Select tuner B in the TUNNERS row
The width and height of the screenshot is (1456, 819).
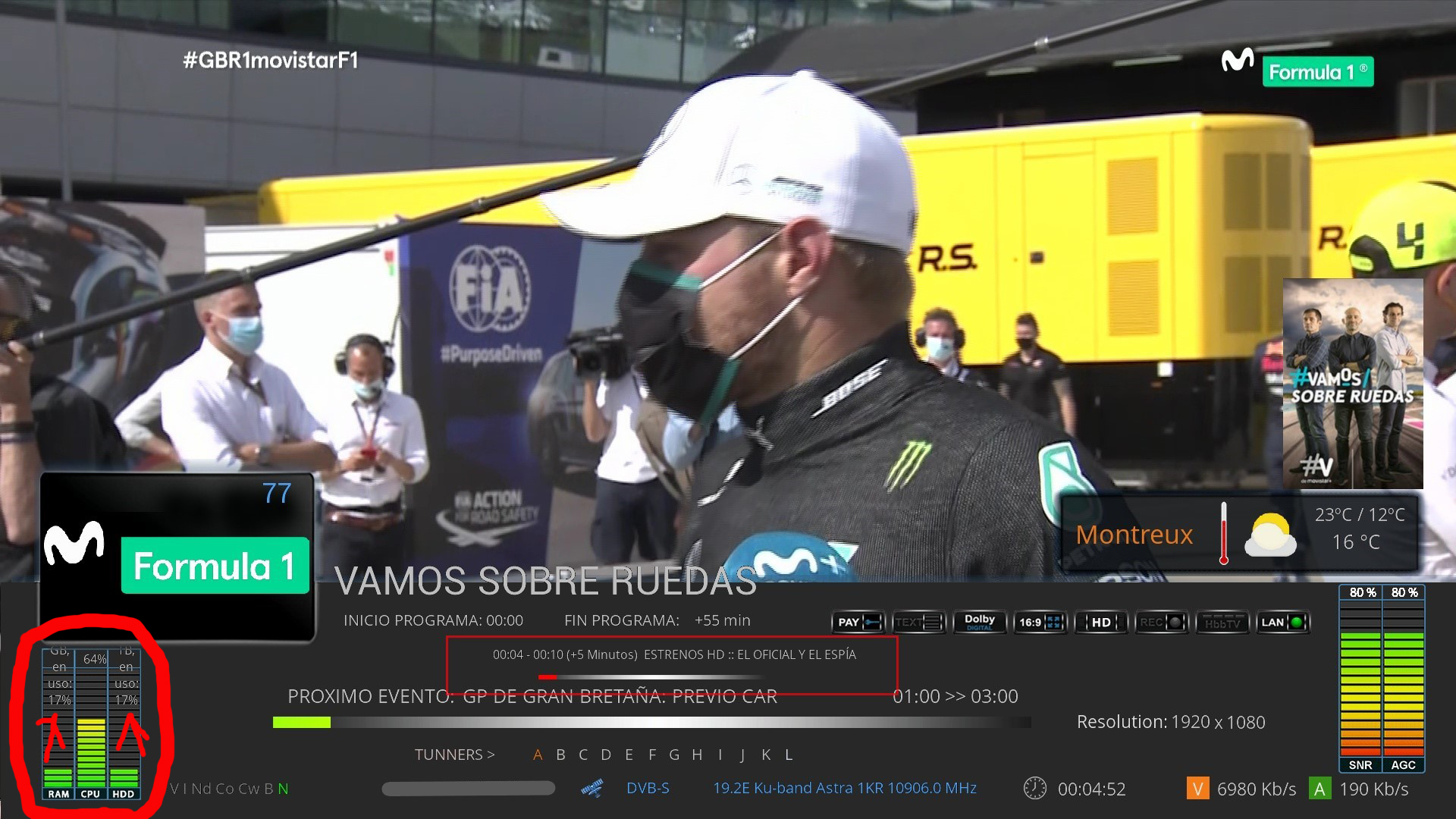coord(561,755)
